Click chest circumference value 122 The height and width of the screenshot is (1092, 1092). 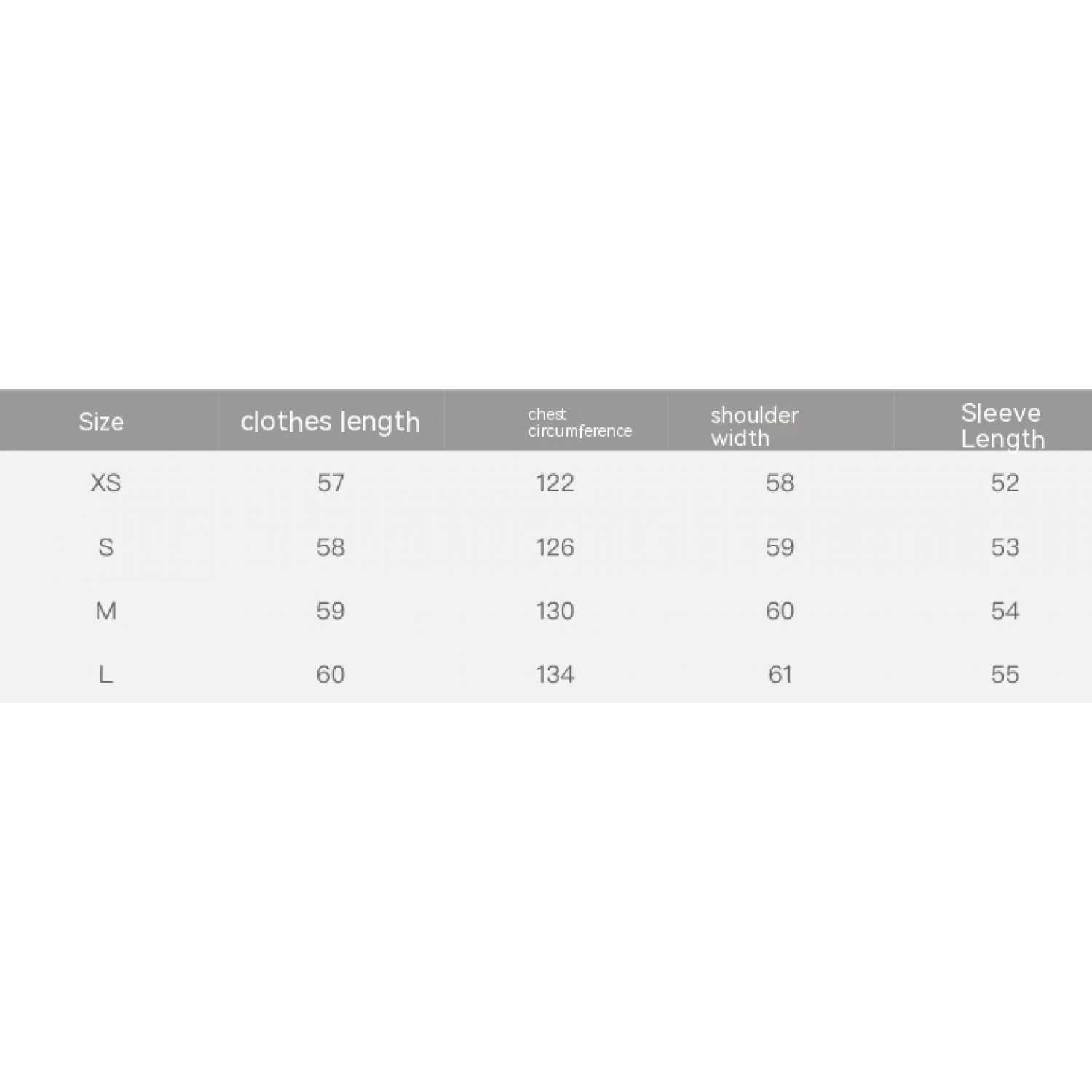[x=555, y=483]
